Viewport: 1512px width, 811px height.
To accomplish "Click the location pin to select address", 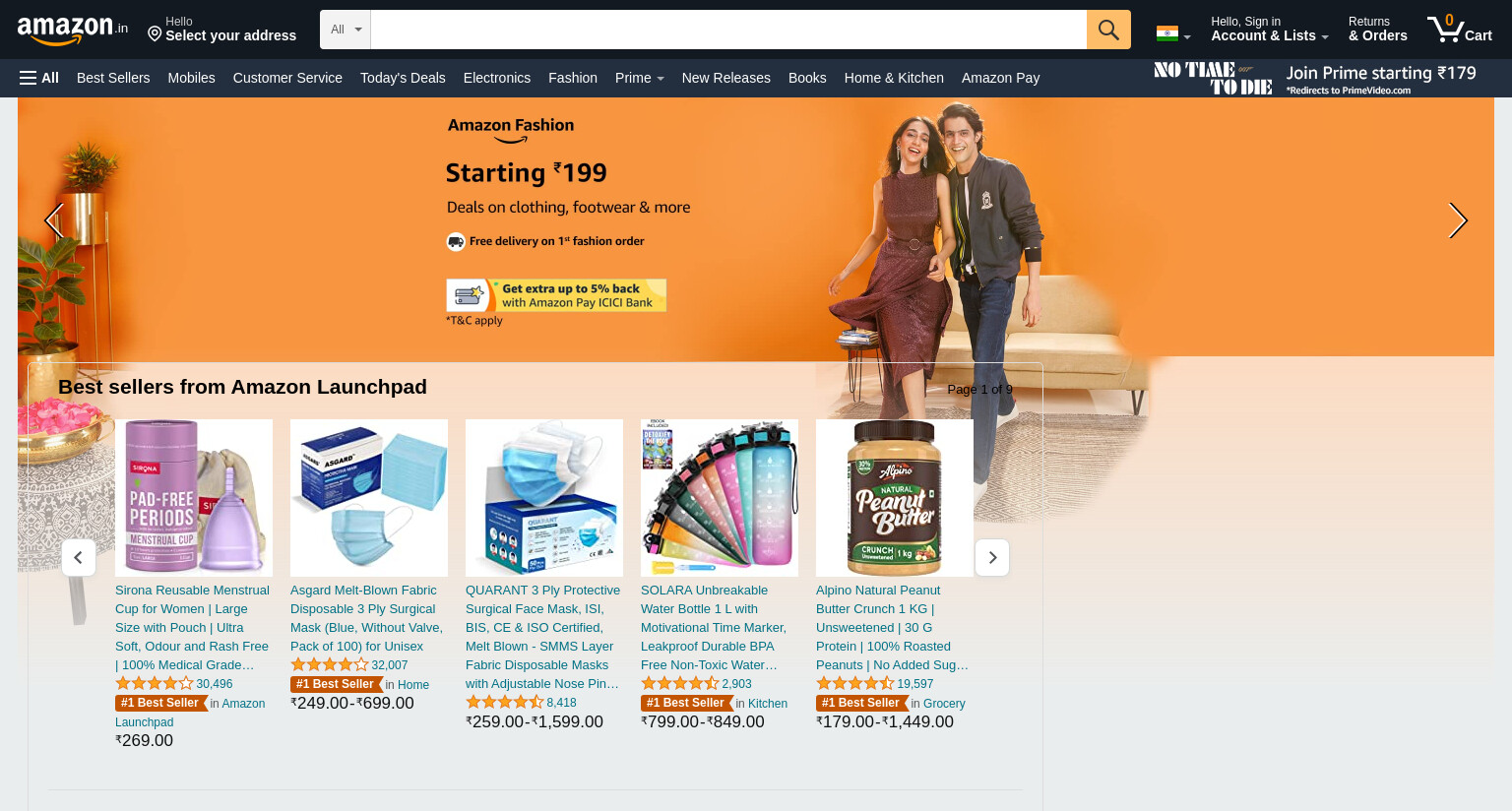I will click(155, 34).
